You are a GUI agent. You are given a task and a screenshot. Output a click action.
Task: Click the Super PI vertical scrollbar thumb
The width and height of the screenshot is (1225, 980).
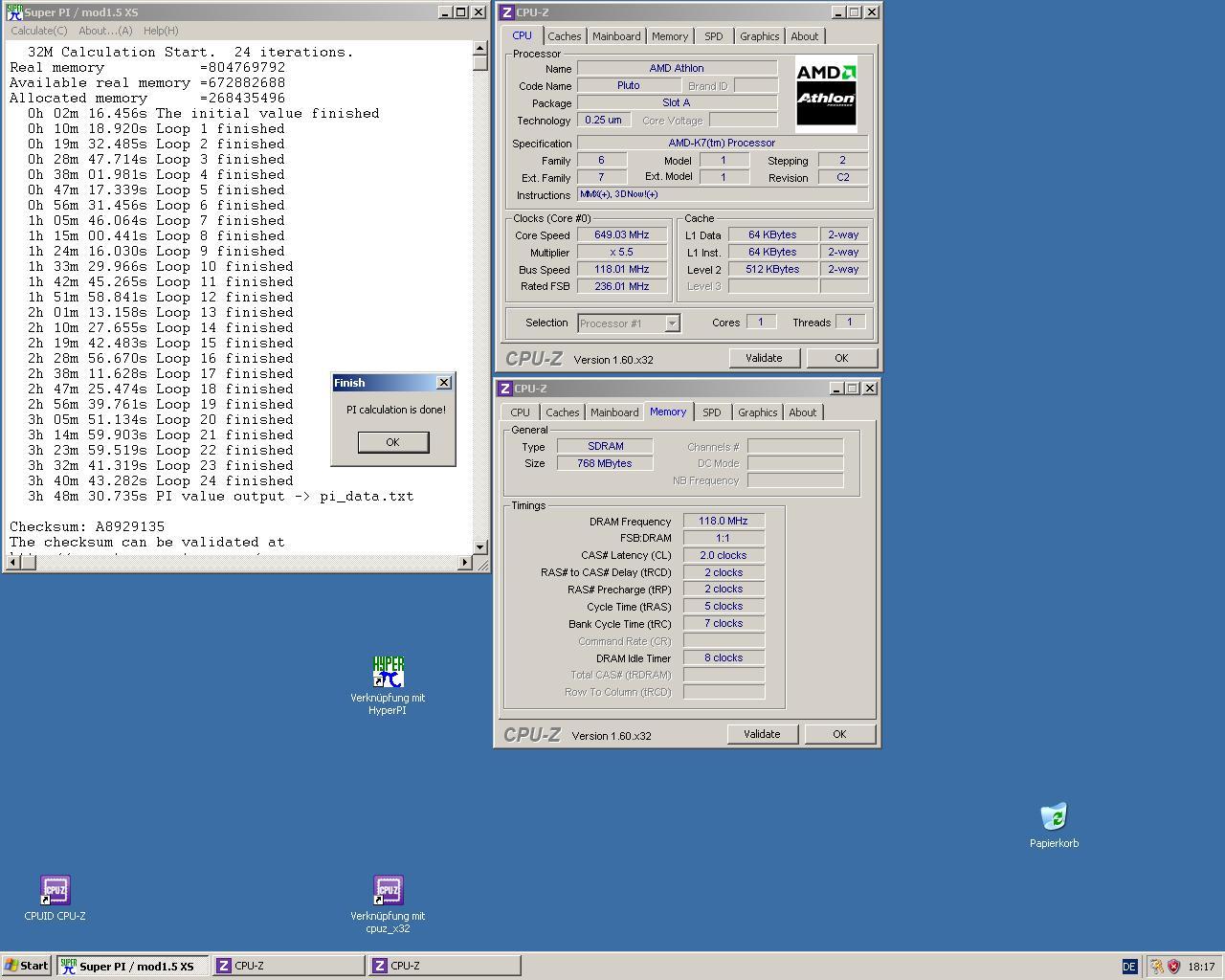[x=480, y=62]
